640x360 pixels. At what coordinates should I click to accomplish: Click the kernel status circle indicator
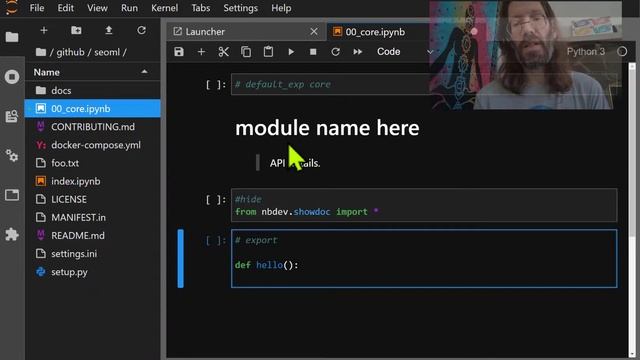(x=622, y=51)
